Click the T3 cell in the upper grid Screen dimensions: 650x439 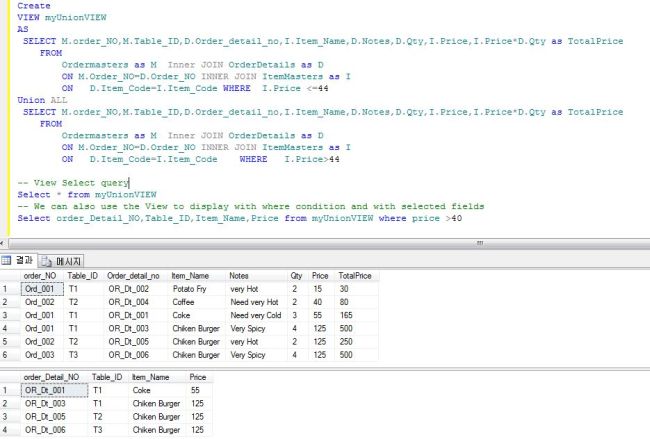pyautogui.click(x=84, y=355)
